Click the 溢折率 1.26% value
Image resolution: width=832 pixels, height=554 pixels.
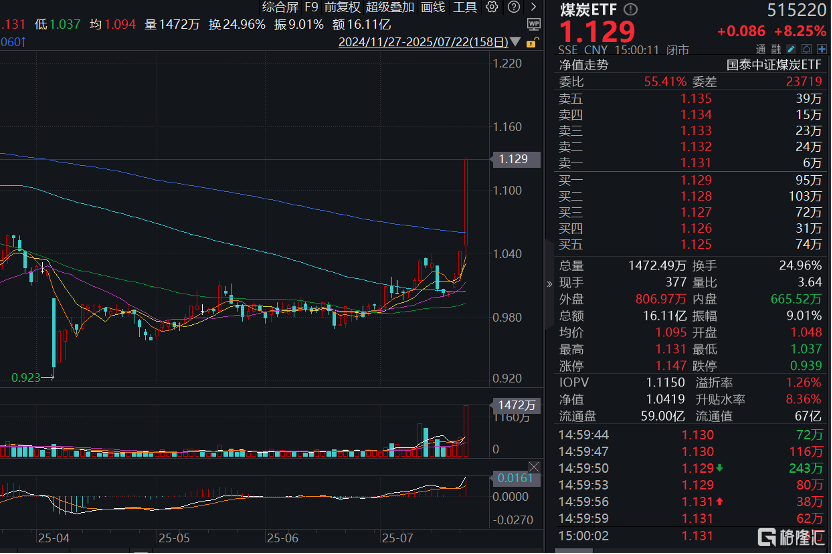point(804,383)
